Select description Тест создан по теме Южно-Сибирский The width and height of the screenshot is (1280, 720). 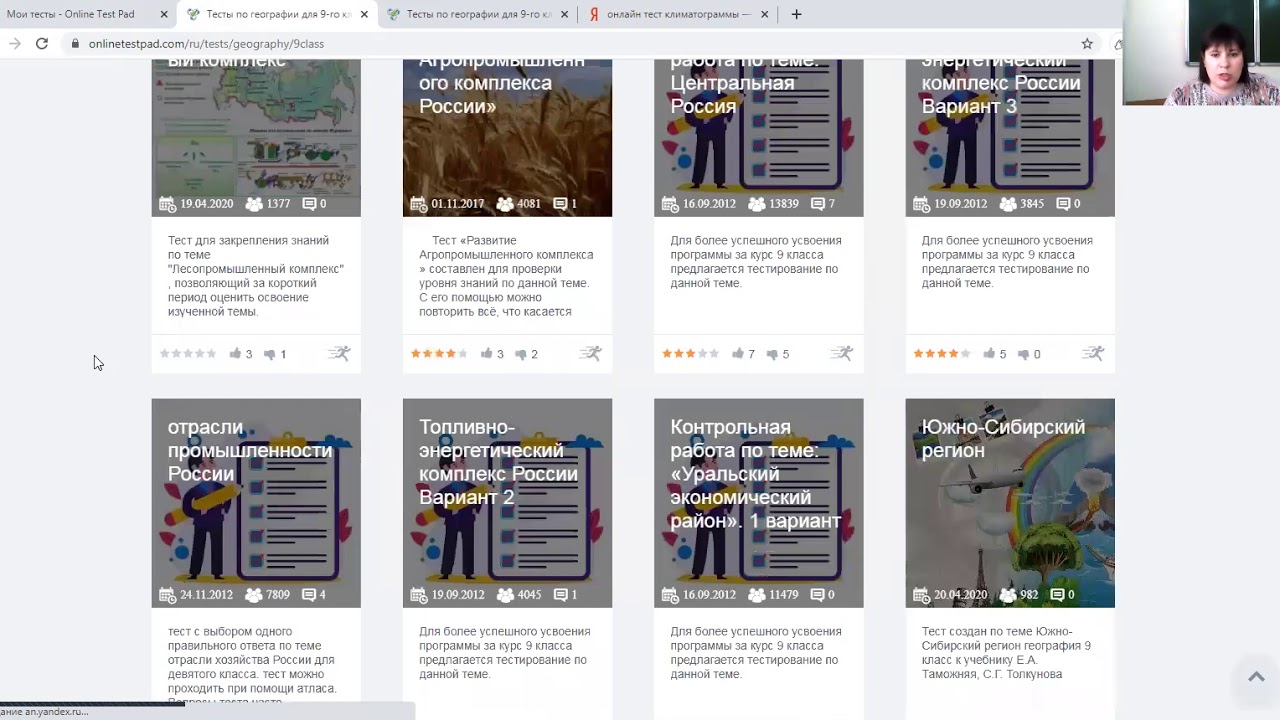point(1006,653)
